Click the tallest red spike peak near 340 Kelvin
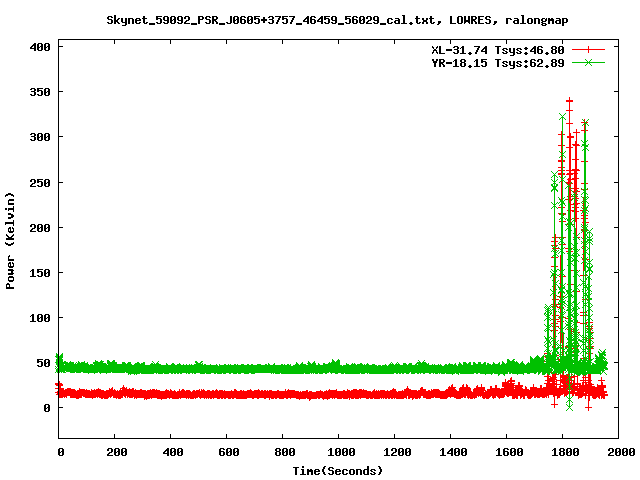This screenshot has height=480, width=640. coord(569,100)
